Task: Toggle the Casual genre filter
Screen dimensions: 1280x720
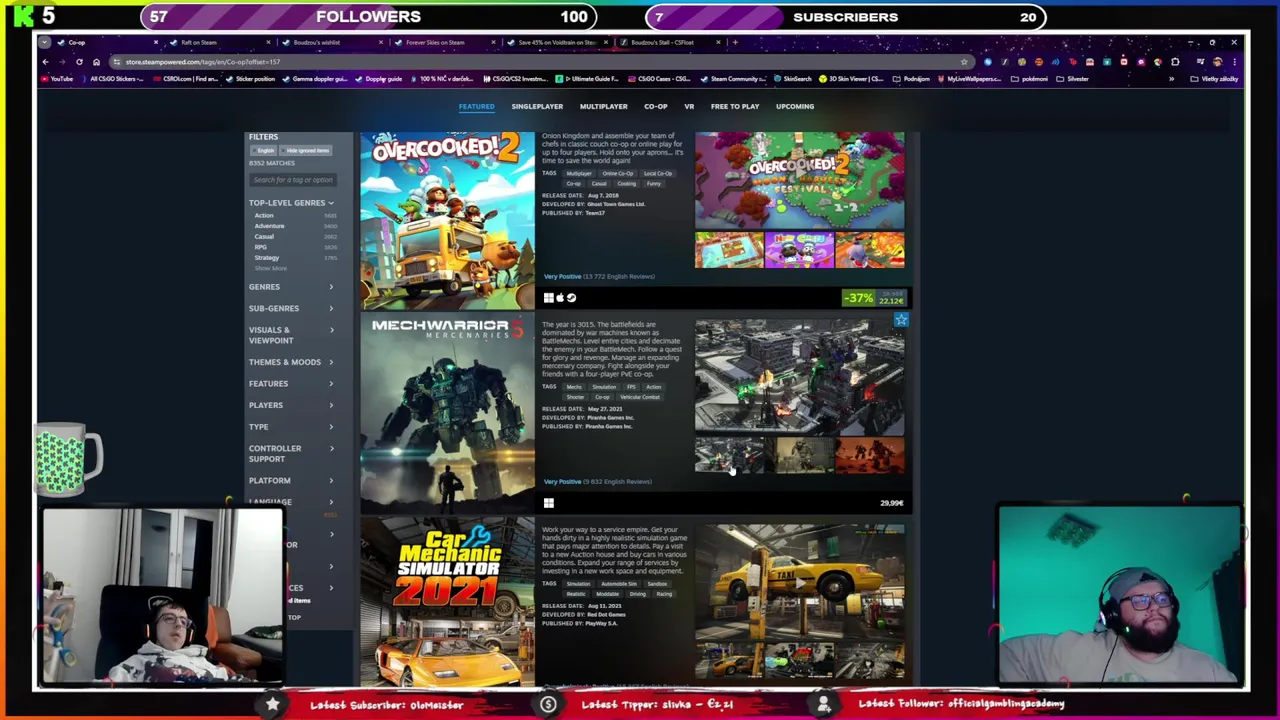Action: (x=264, y=237)
